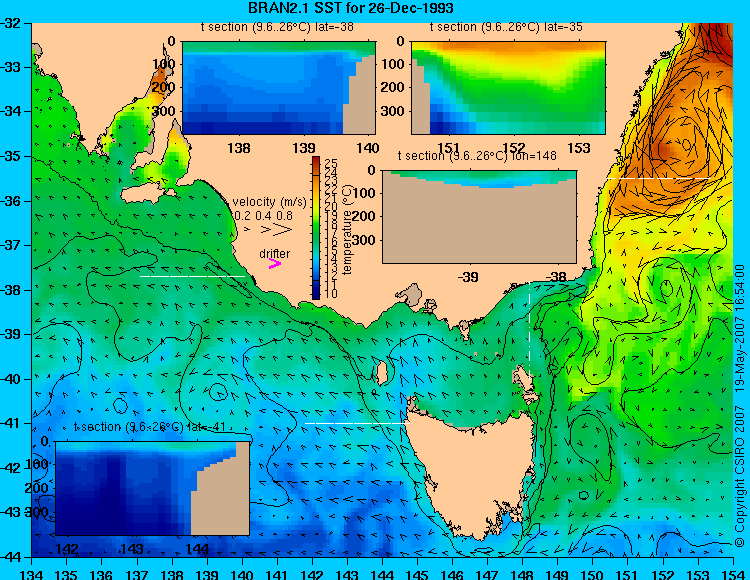Open the lat=-38 temperature section inset plot
The height and width of the screenshot is (580, 750).
pos(279,88)
